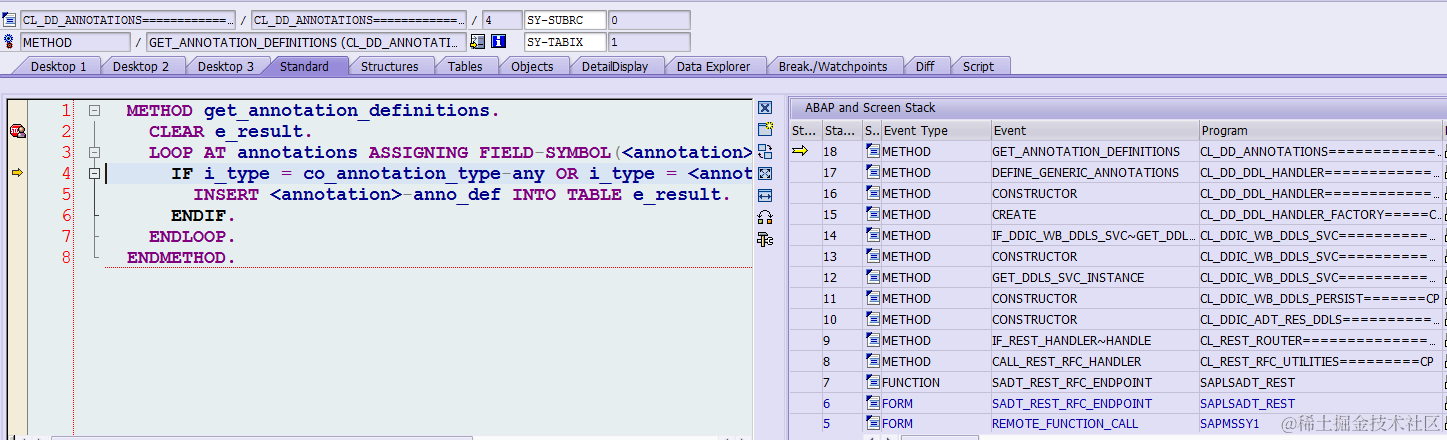
Task: Click the full-screen tool icon
Action: point(765,174)
